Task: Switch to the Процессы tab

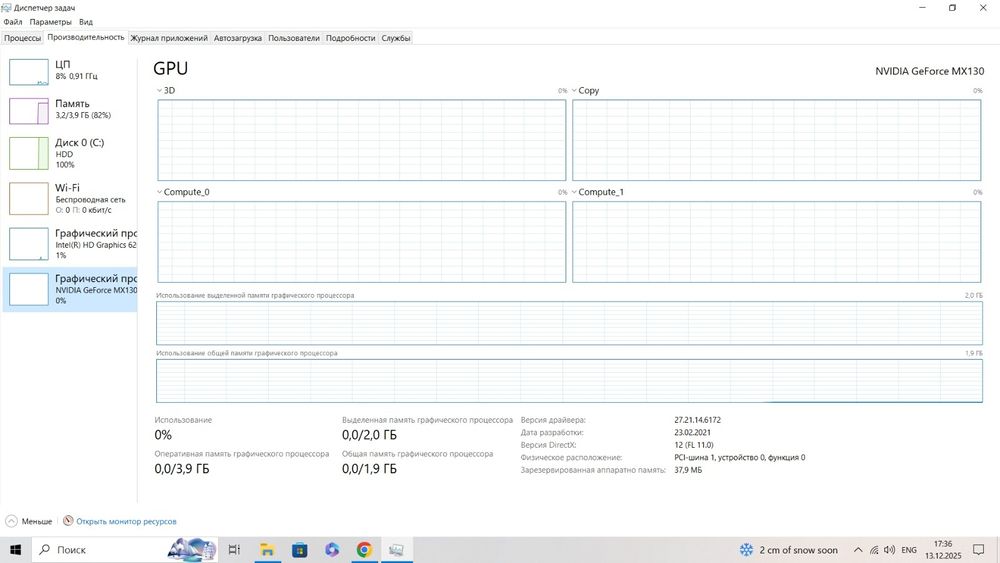Action: [22, 38]
